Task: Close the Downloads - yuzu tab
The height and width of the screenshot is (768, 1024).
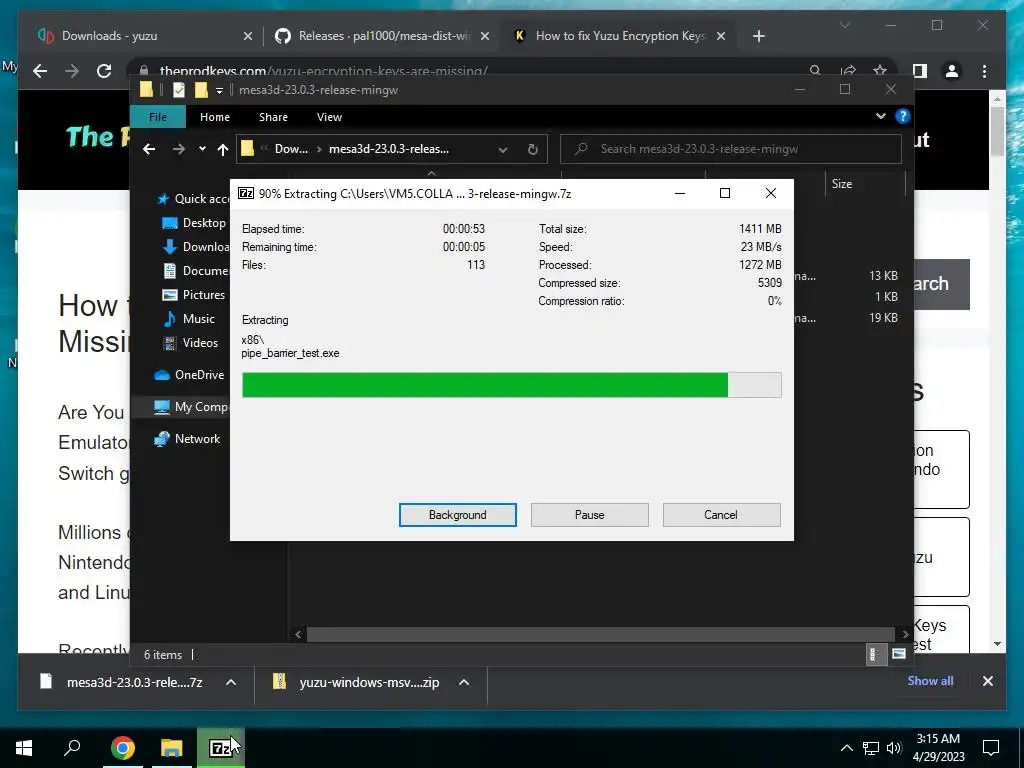Action: [x=248, y=36]
